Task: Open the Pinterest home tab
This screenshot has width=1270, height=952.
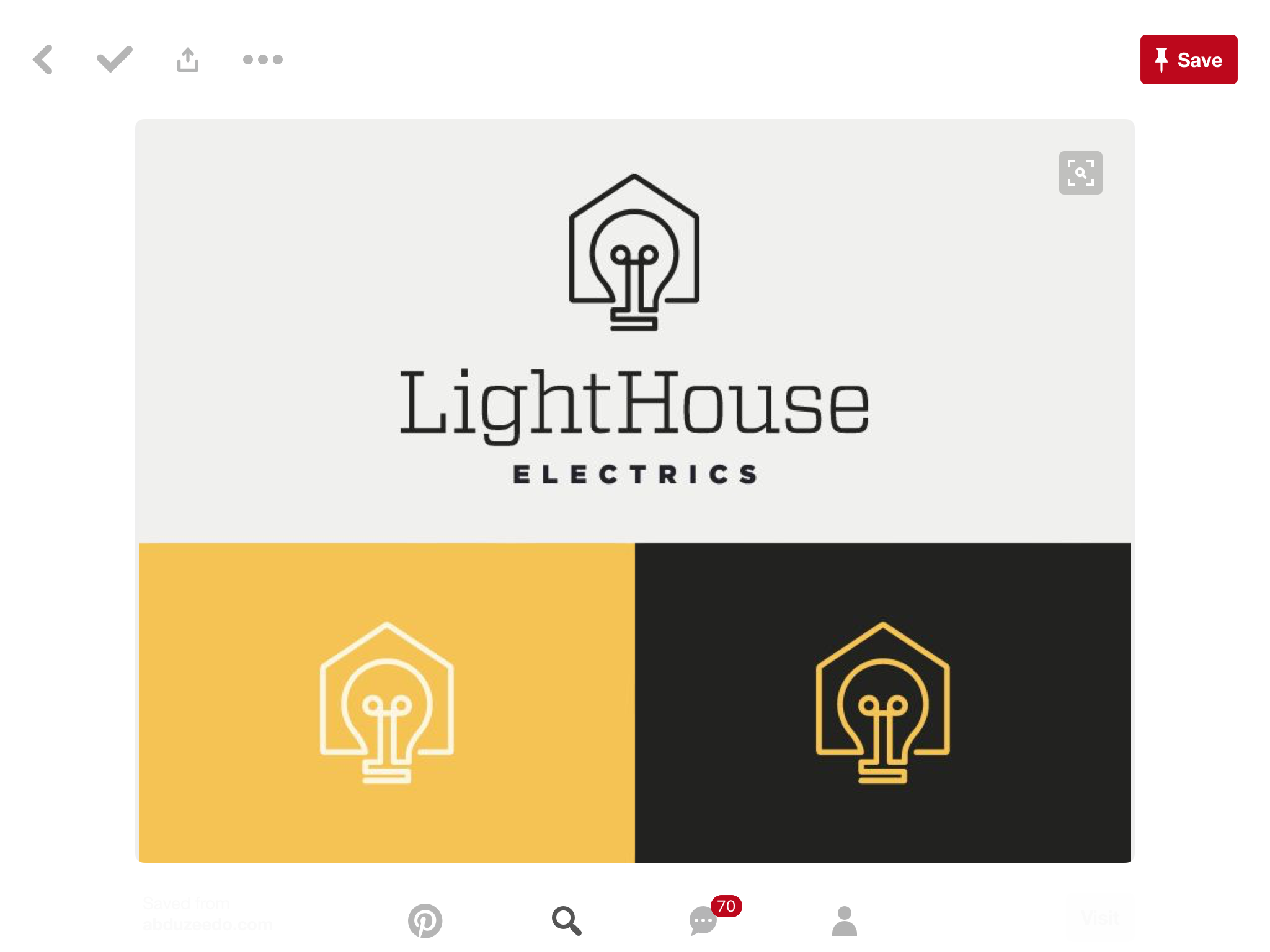Action: click(425, 920)
